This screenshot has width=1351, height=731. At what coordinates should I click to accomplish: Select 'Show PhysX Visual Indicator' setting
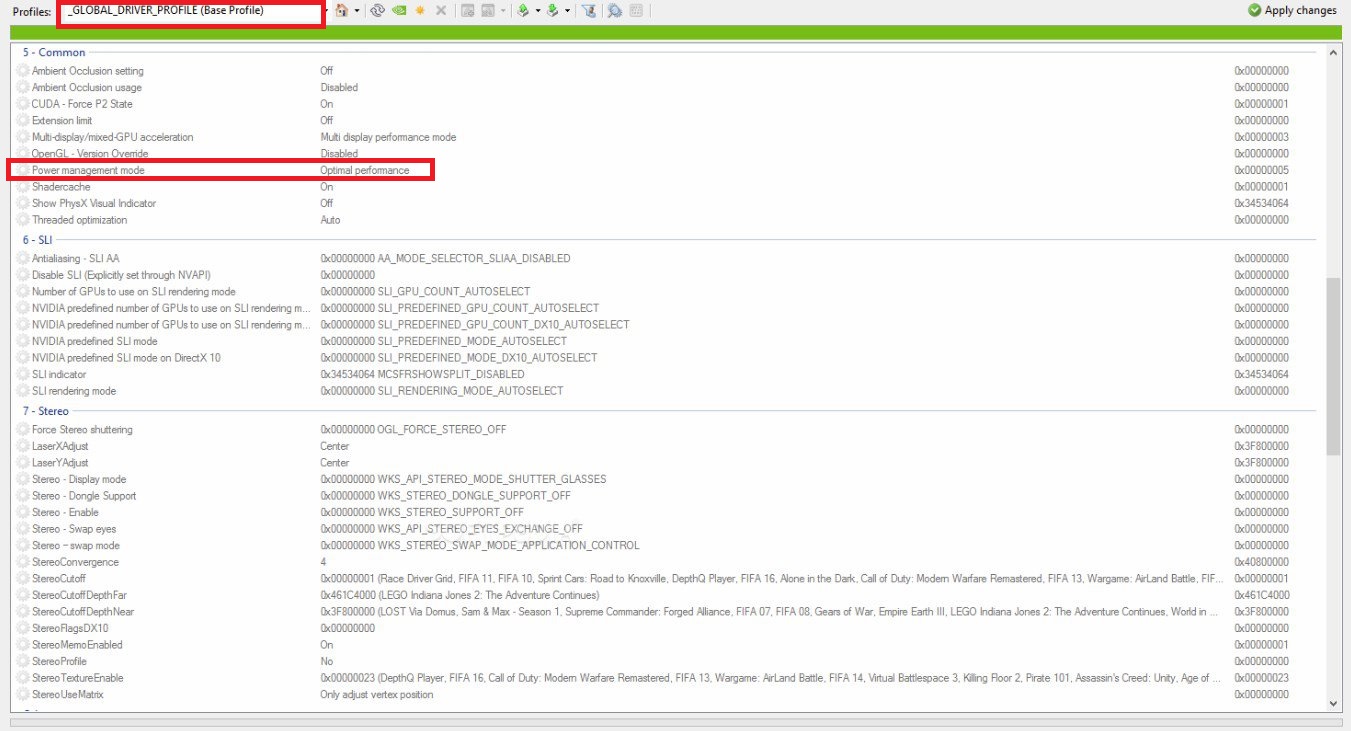[94, 203]
